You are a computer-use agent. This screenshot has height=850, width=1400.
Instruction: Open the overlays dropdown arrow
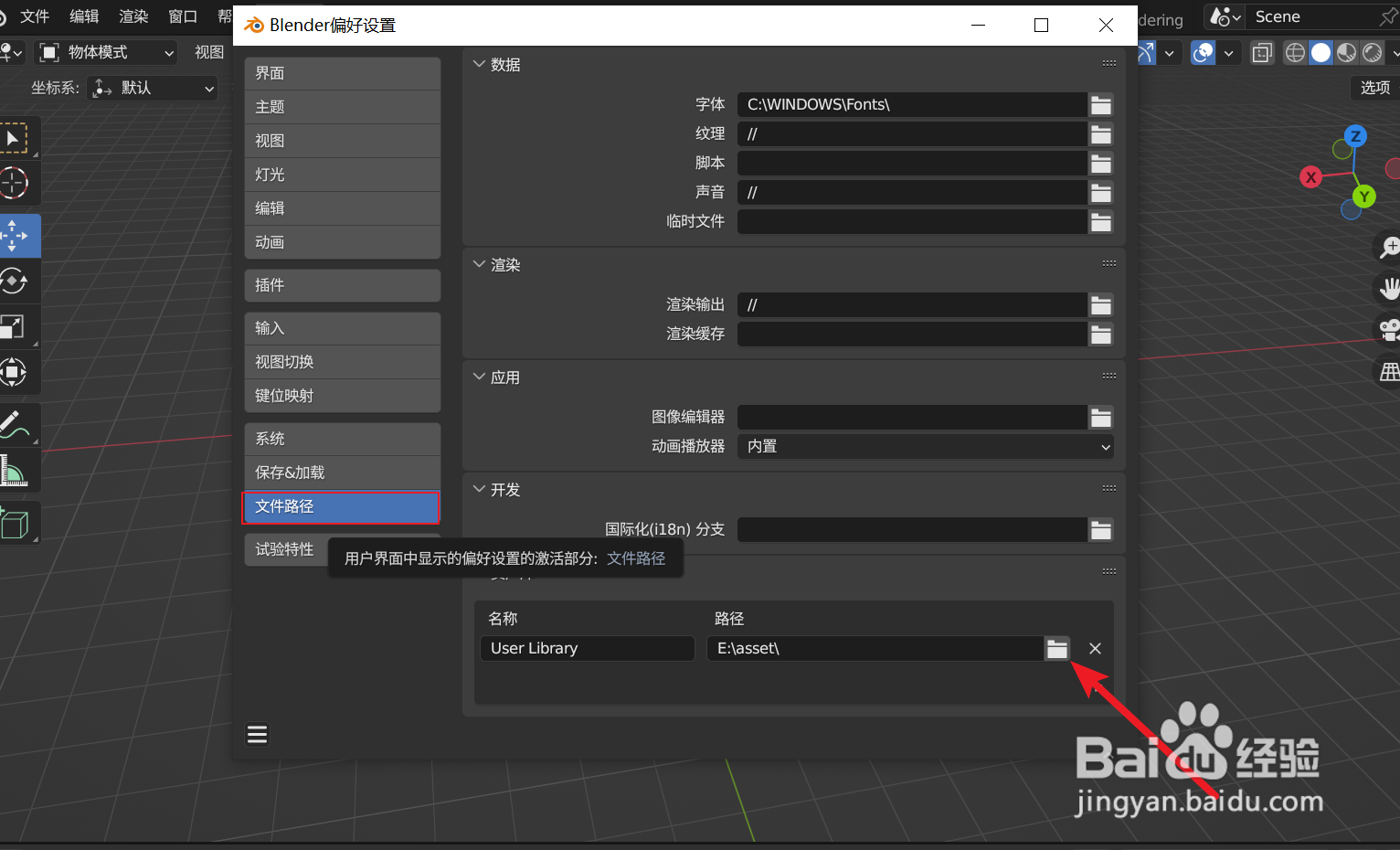(1229, 53)
